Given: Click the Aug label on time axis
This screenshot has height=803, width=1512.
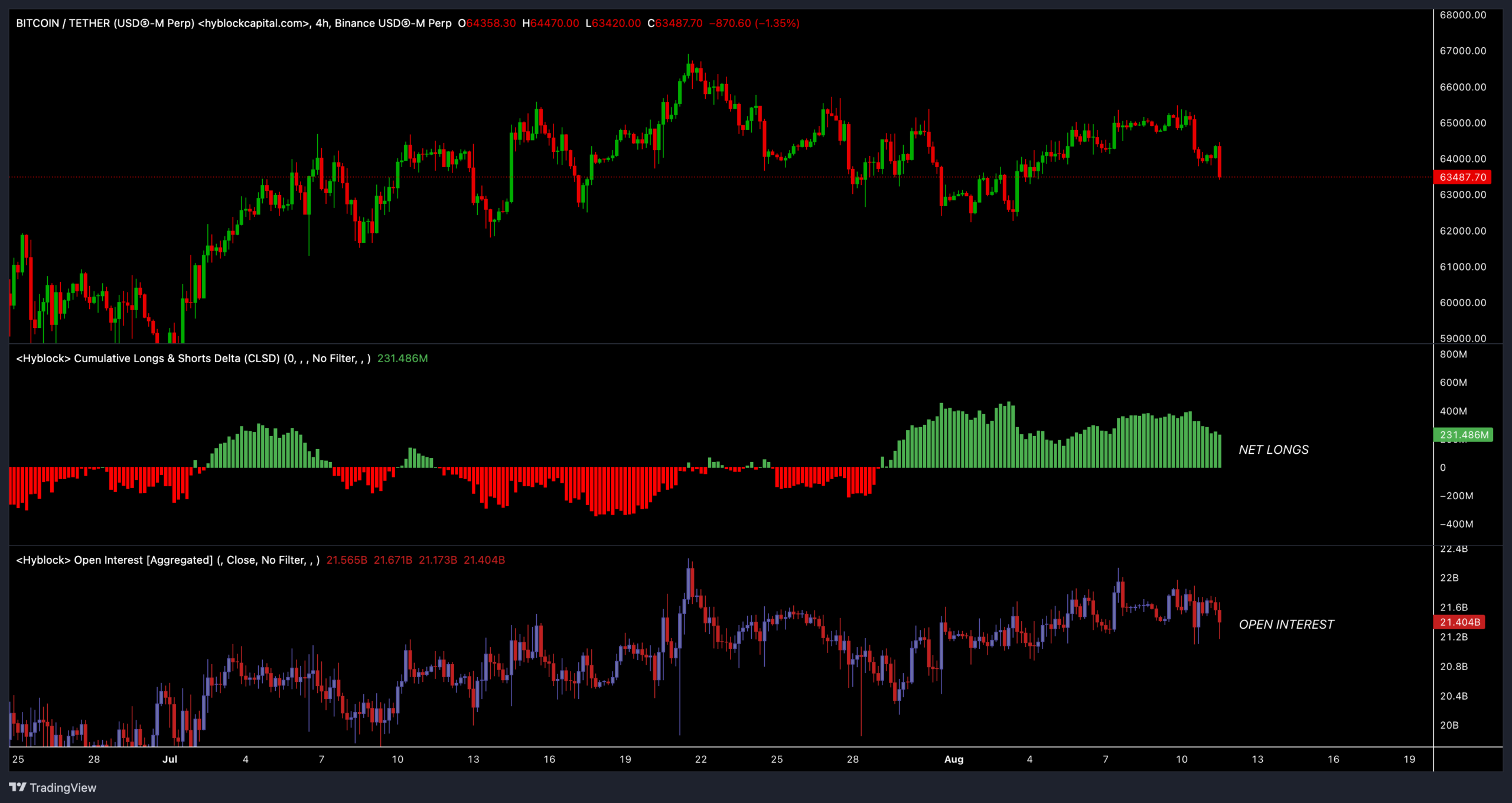Looking at the screenshot, I should click(x=953, y=759).
